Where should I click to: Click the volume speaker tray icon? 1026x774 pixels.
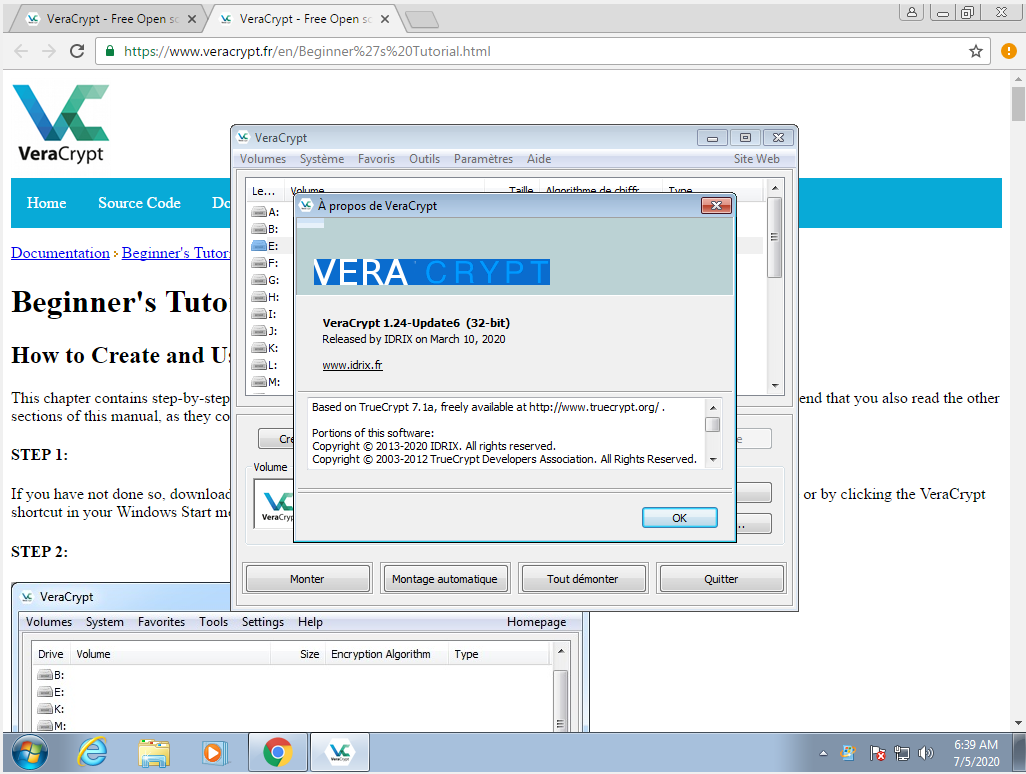point(925,754)
